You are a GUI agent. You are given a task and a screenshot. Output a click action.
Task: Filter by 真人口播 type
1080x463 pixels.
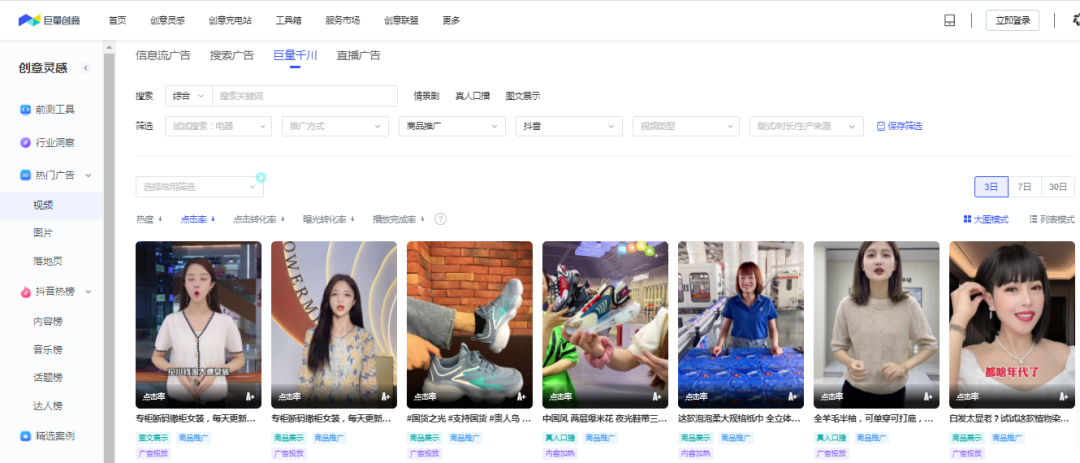click(x=472, y=96)
